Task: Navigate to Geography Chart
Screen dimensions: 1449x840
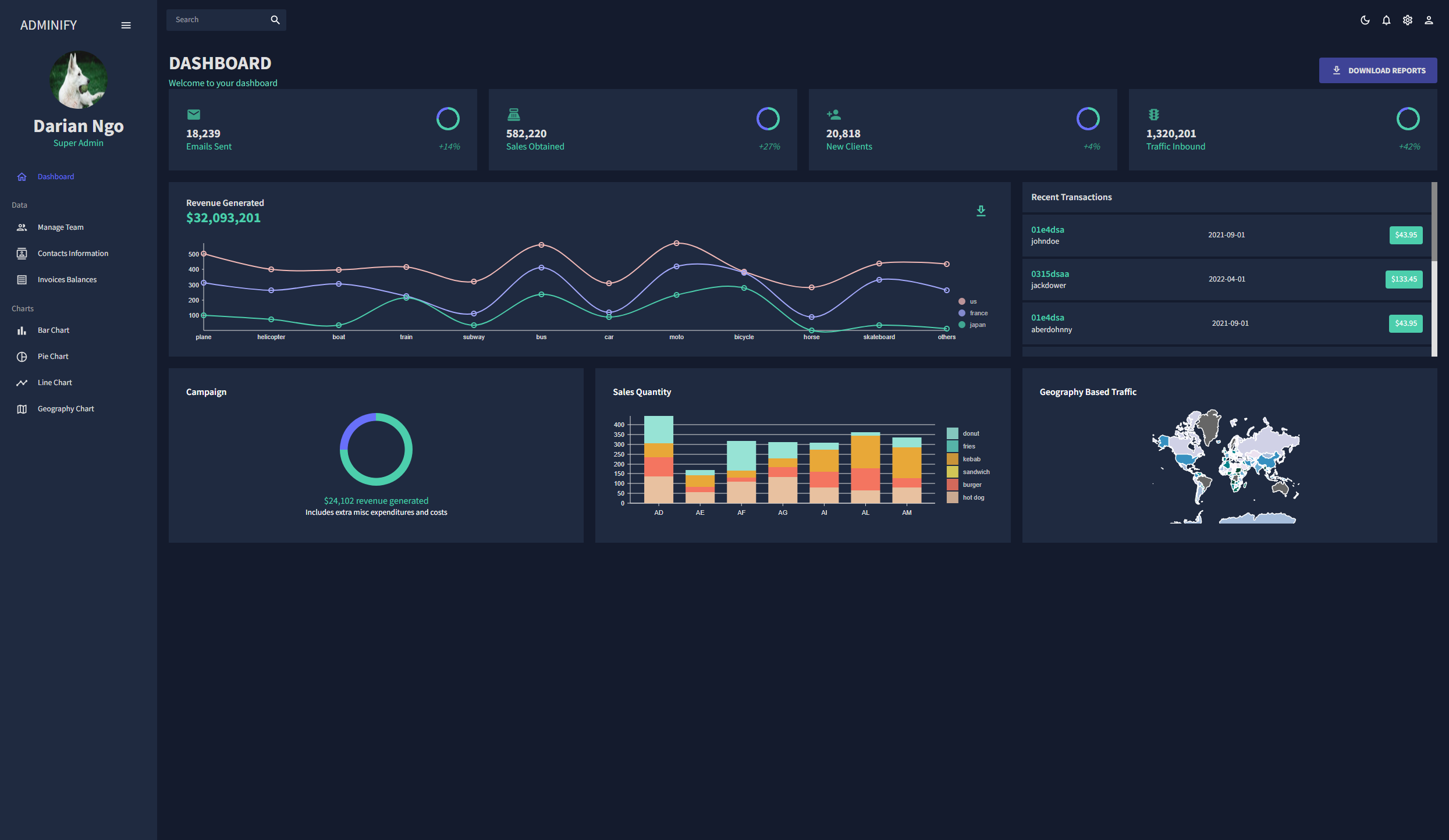Action: tap(66, 409)
